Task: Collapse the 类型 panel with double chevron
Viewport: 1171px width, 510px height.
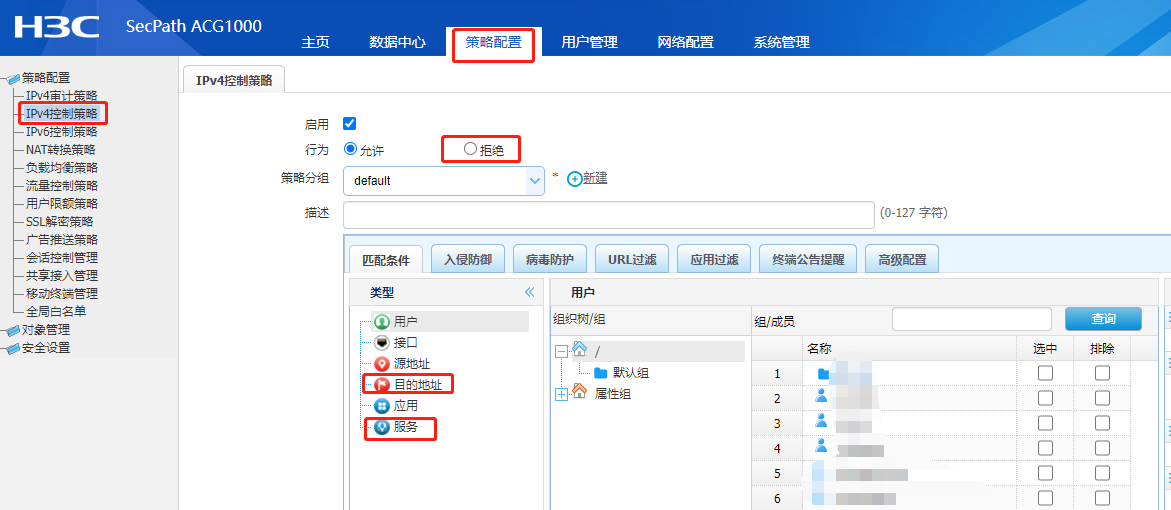Action: 529,292
